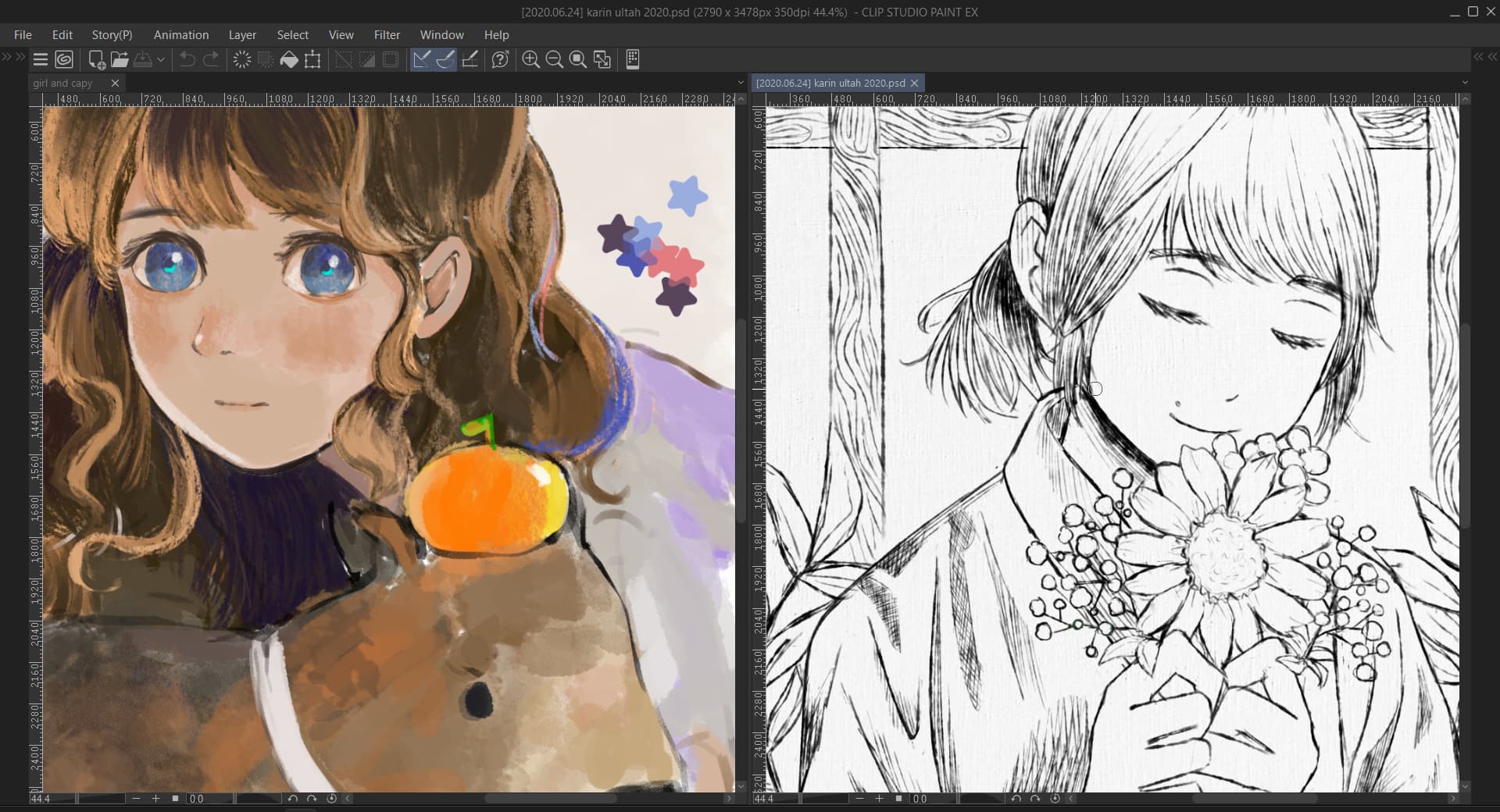Click the Zoom in magnifier icon
The image size is (1500, 812).
[x=530, y=59]
